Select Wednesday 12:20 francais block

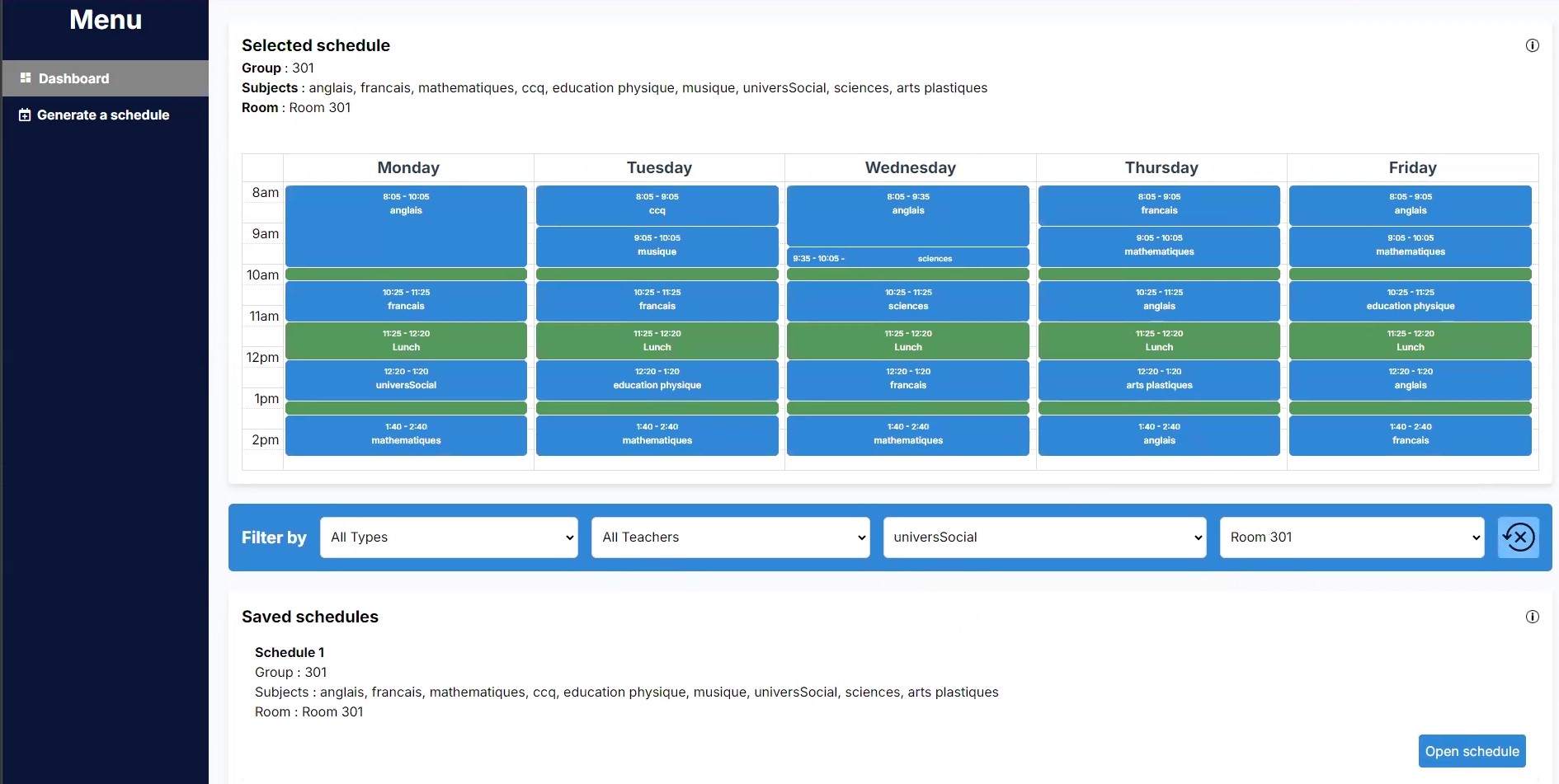(x=908, y=380)
